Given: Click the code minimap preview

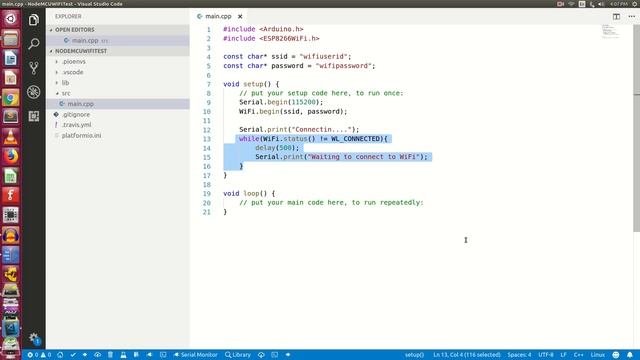Looking at the screenshot, I should 611,31.
